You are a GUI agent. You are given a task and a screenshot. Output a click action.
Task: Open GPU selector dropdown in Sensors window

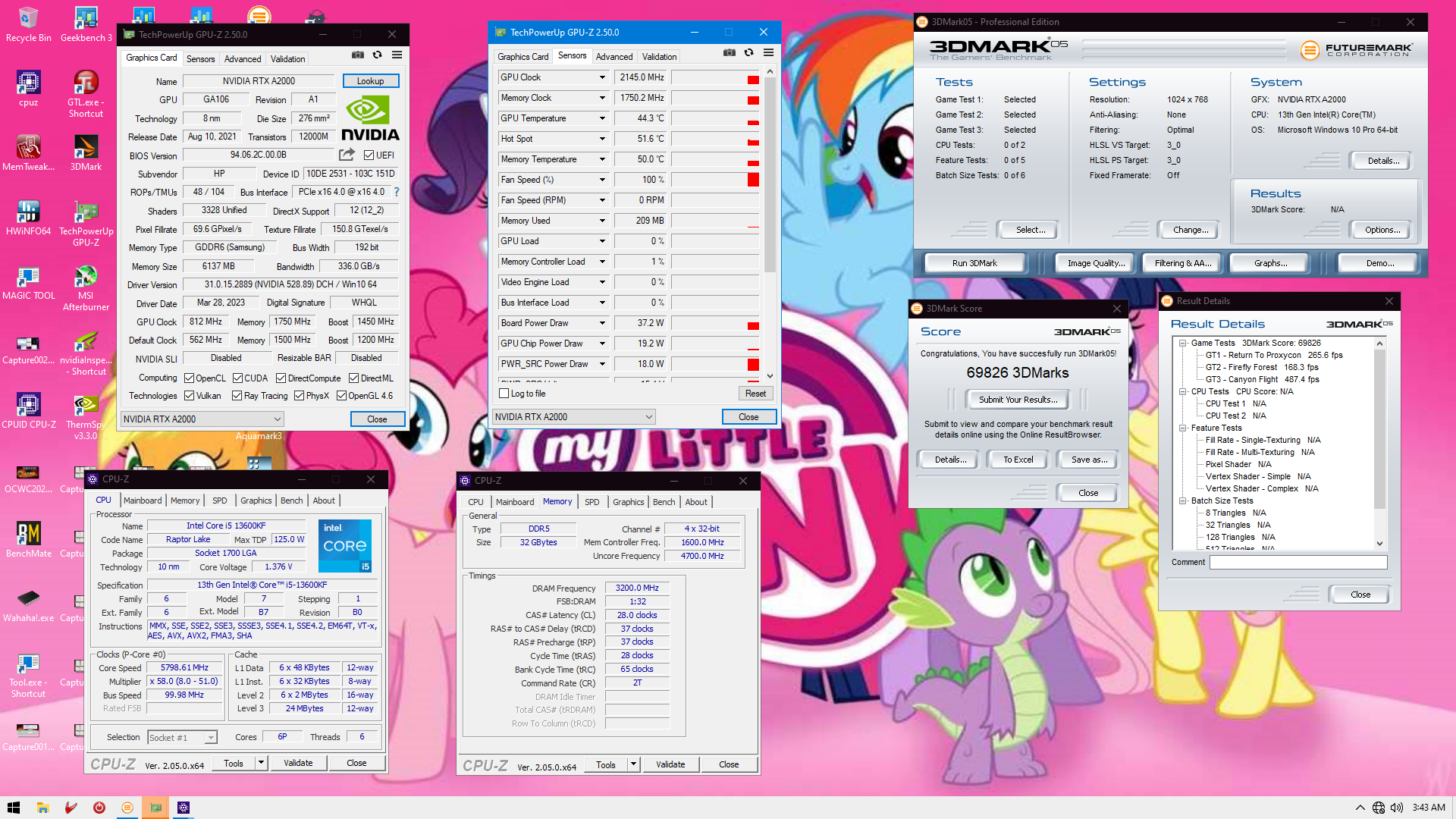(573, 417)
